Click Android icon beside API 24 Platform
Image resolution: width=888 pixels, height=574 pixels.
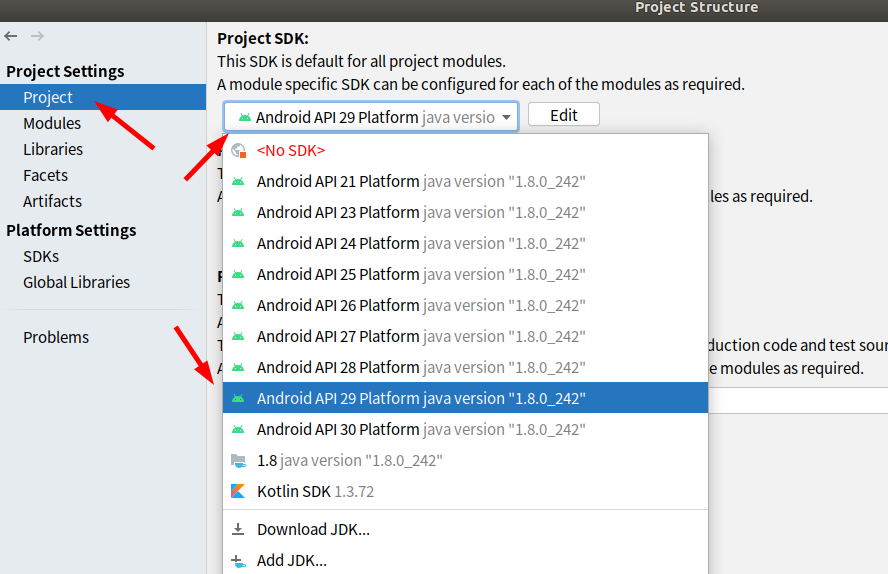click(x=238, y=243)
